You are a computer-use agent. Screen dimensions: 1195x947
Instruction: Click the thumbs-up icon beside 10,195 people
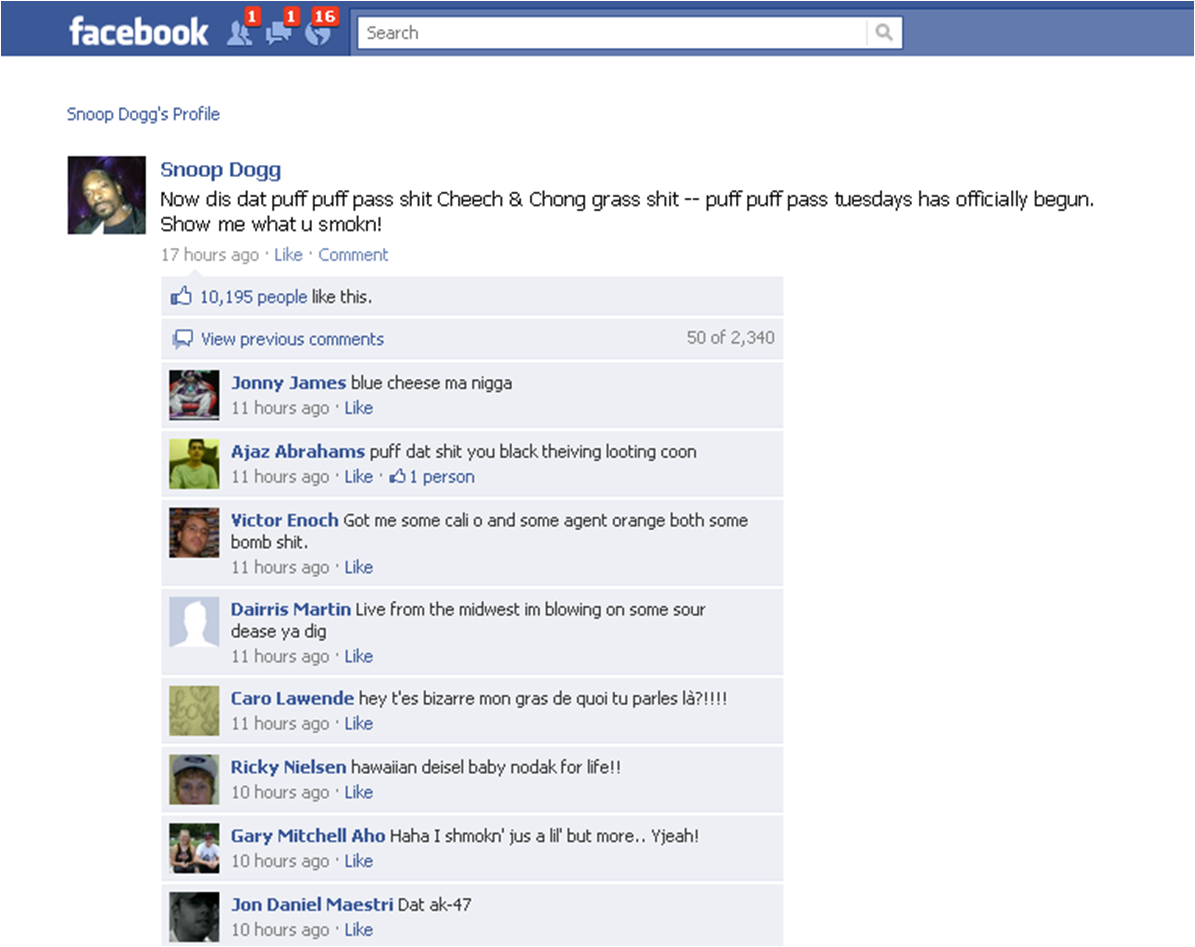point(181,296)
